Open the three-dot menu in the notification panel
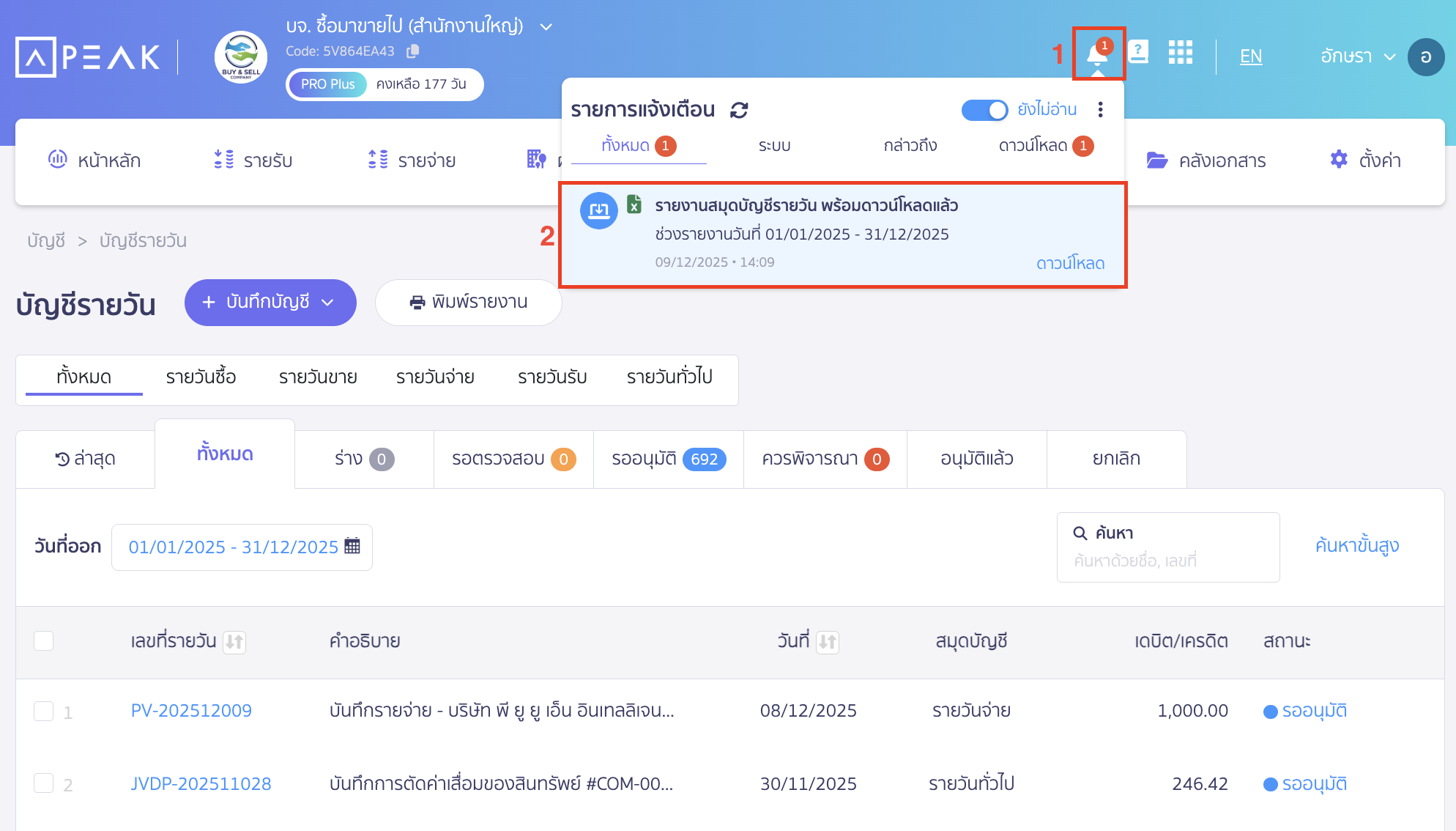Viewport: 1456px width, 831px height. (1100, 109)
